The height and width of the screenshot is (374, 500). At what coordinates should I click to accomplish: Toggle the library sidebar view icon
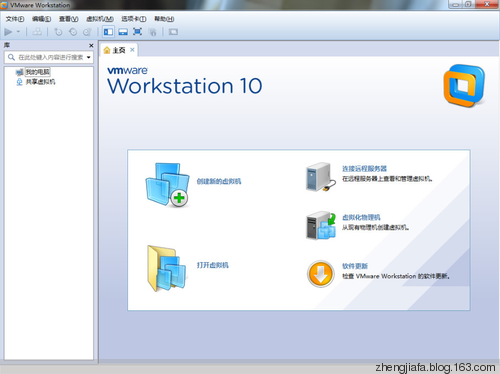point(108,32)
